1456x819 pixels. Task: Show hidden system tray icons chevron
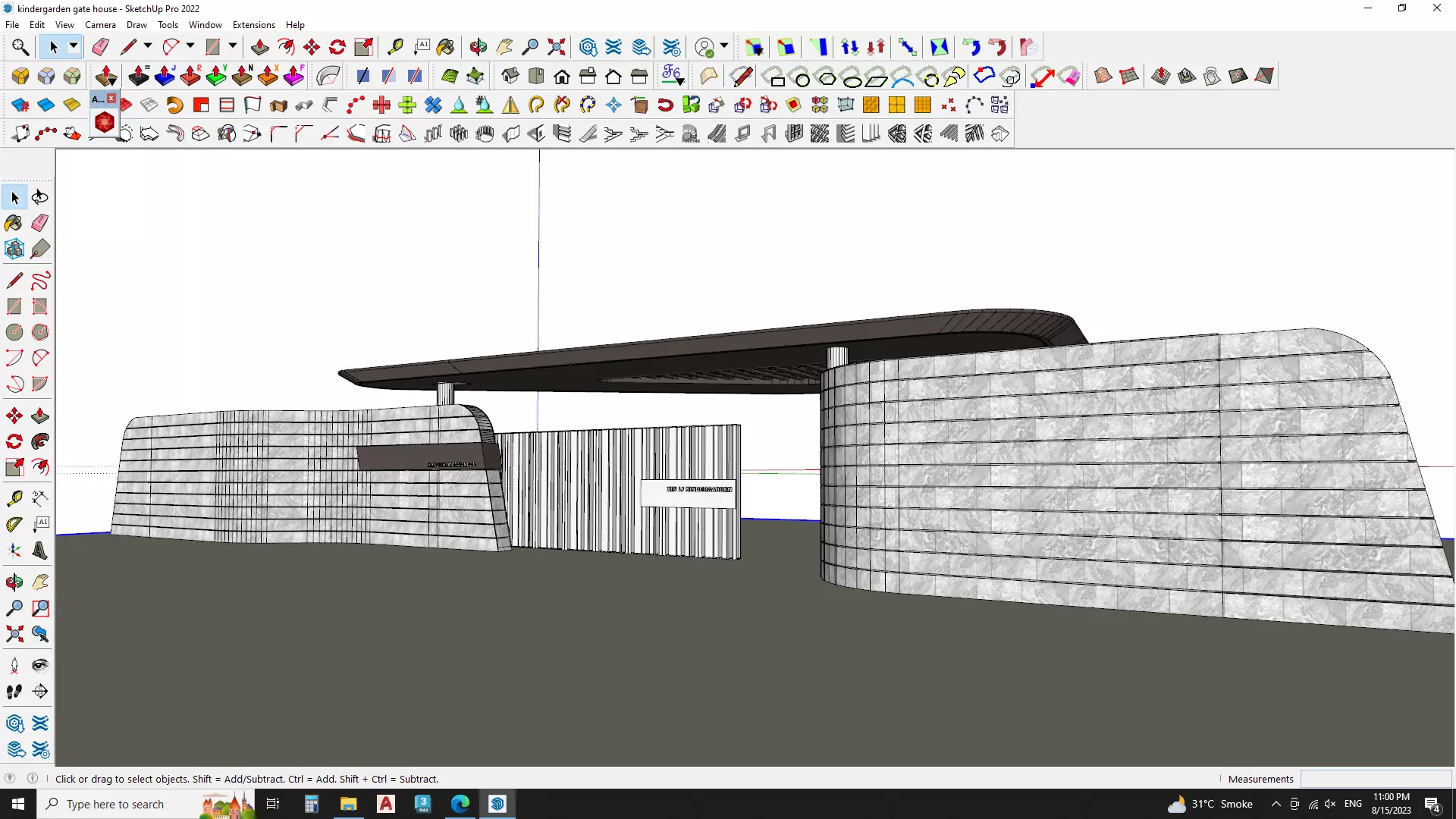point(1276,804)
